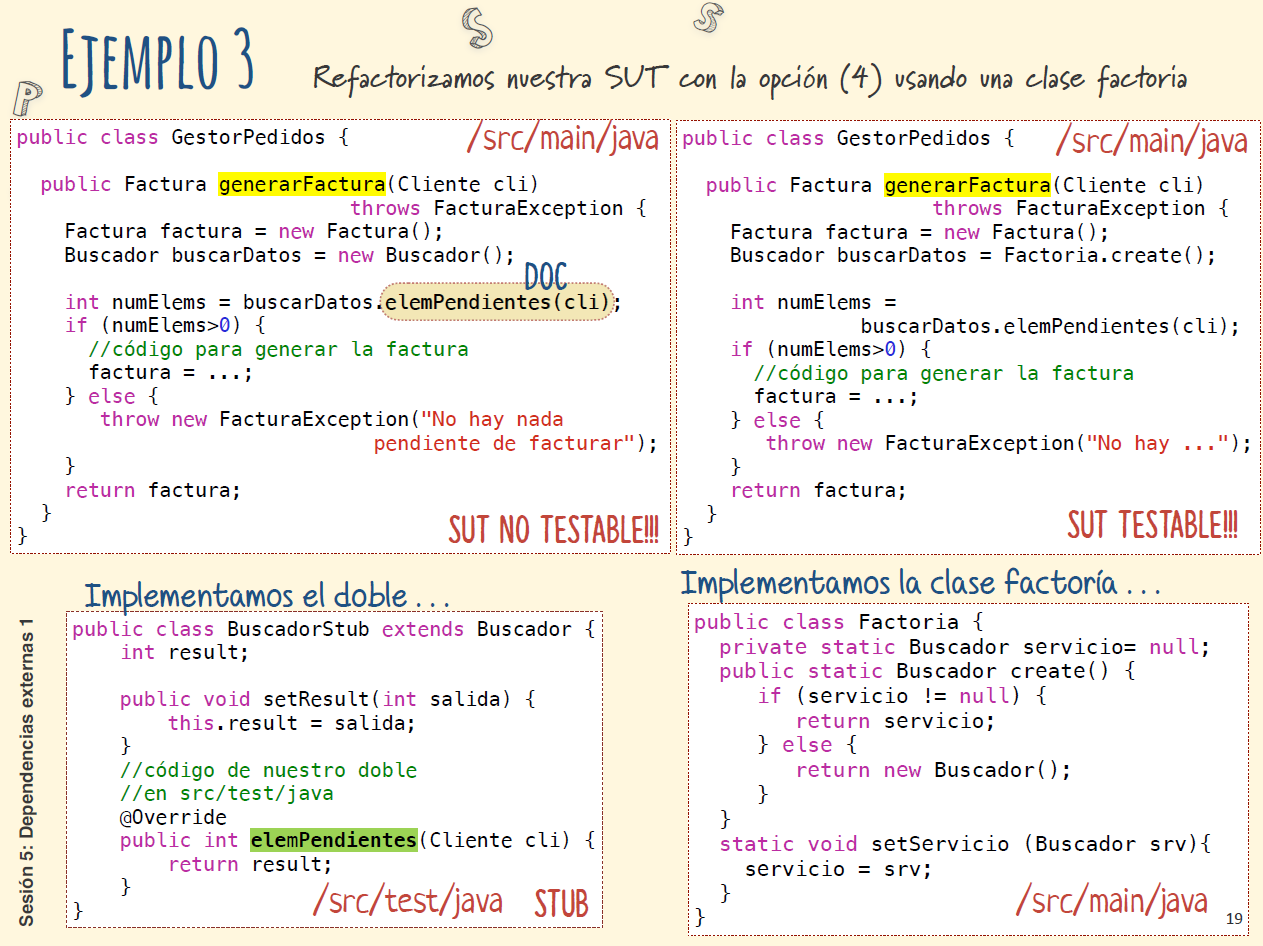Click the blue DOC annotation label
Screen dimensions: 1263x946
pyautogui.click(x=546, y=277)
